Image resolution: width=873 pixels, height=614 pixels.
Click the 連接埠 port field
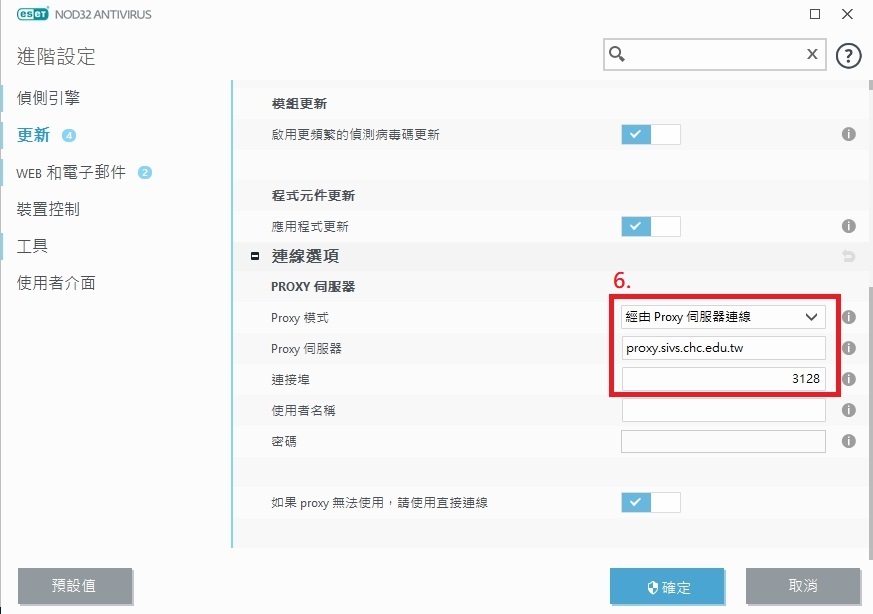[x=723, y=379]
